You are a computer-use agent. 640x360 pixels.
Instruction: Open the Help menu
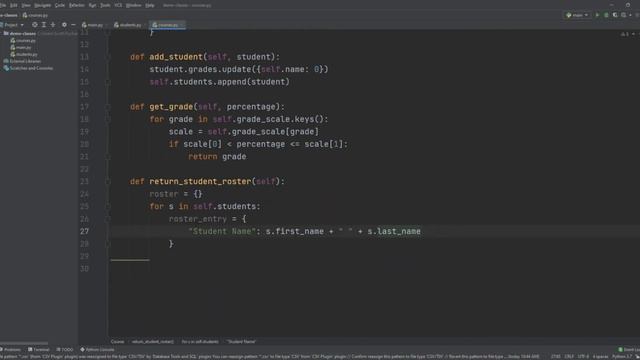tap(150, 5)
